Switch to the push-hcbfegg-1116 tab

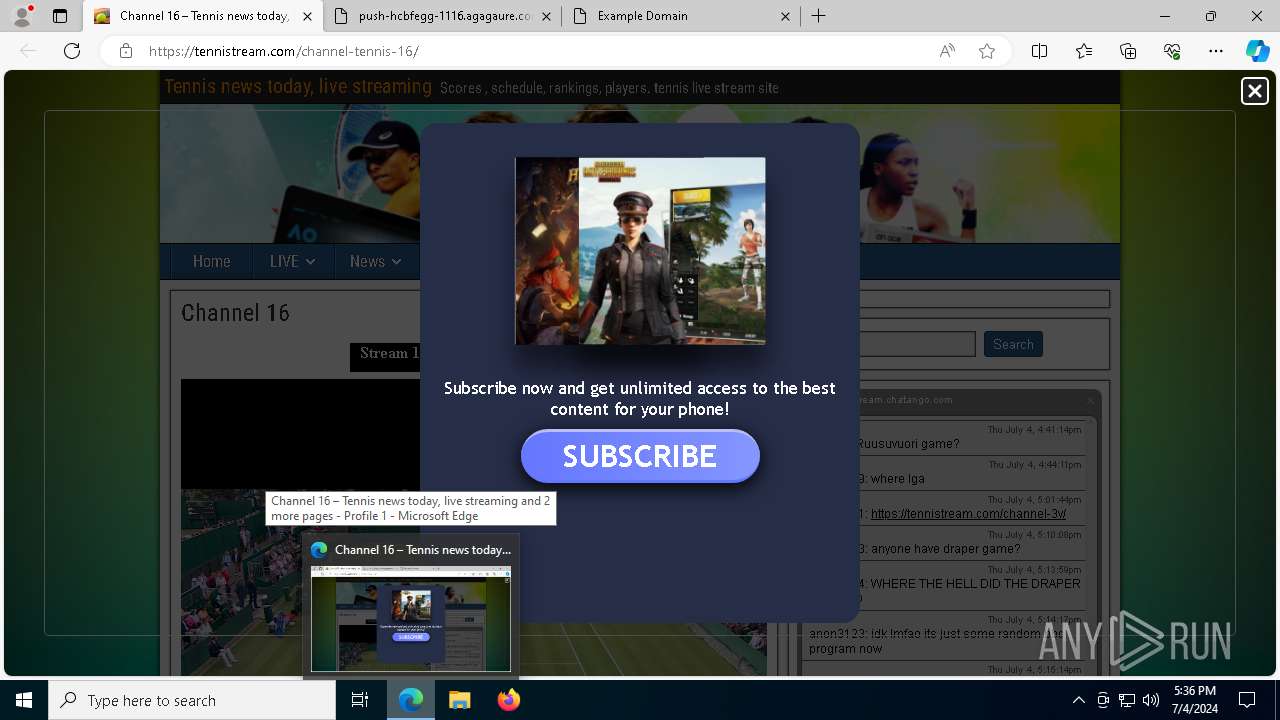445,16
